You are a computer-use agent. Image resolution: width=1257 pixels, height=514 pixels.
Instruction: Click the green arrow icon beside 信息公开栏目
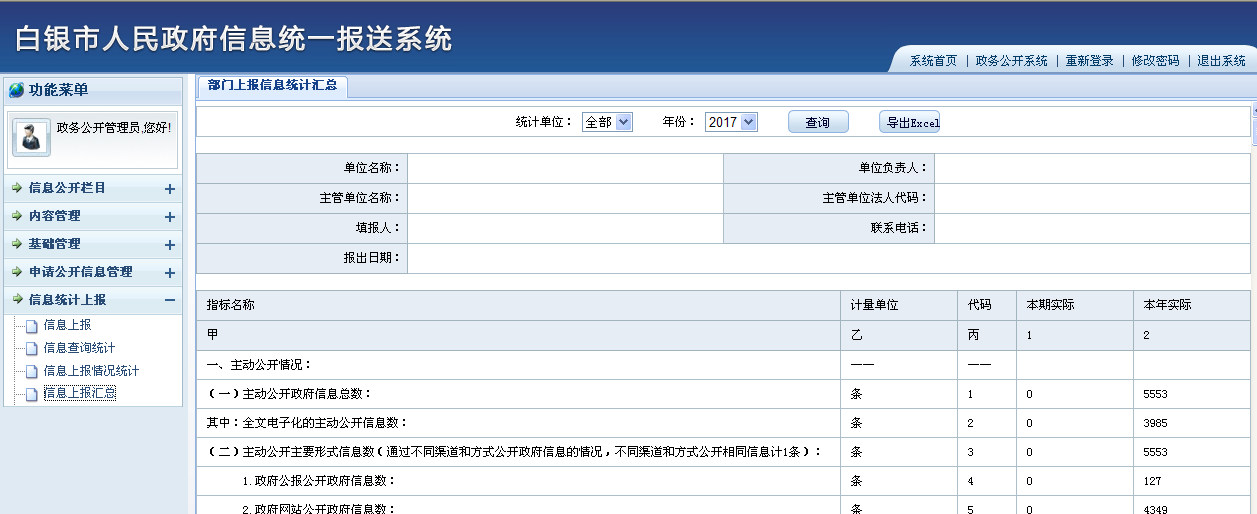click(17, 188)
